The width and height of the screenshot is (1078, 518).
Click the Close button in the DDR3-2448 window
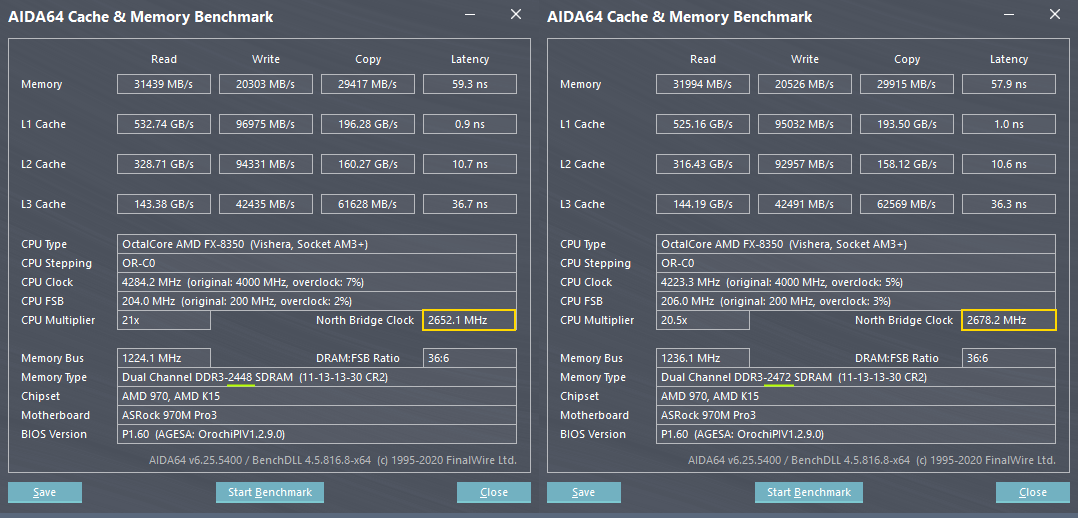click(x=494, y=492)
